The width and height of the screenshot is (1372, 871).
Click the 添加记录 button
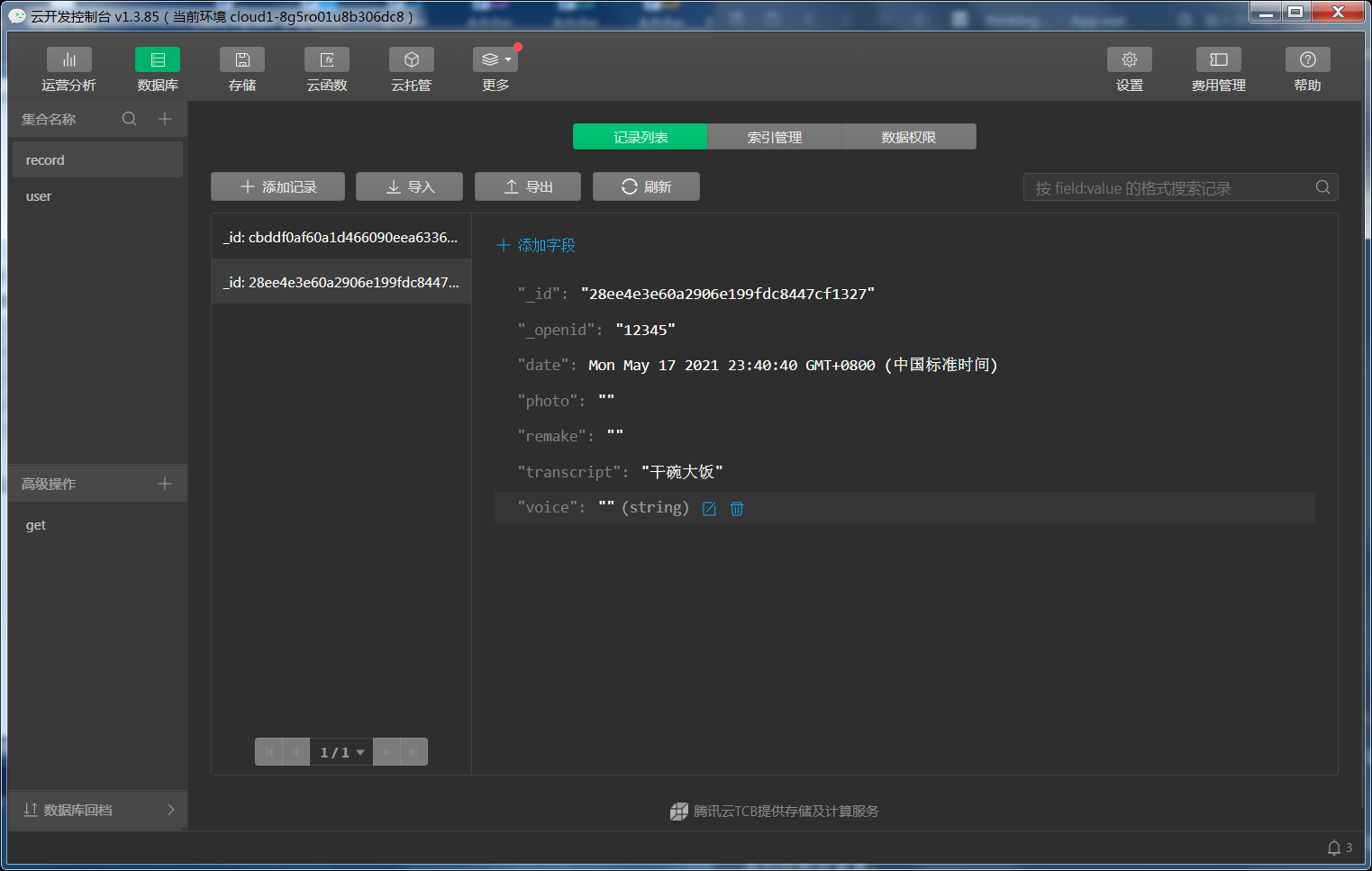pyautogui.click(x=277, y=186)
